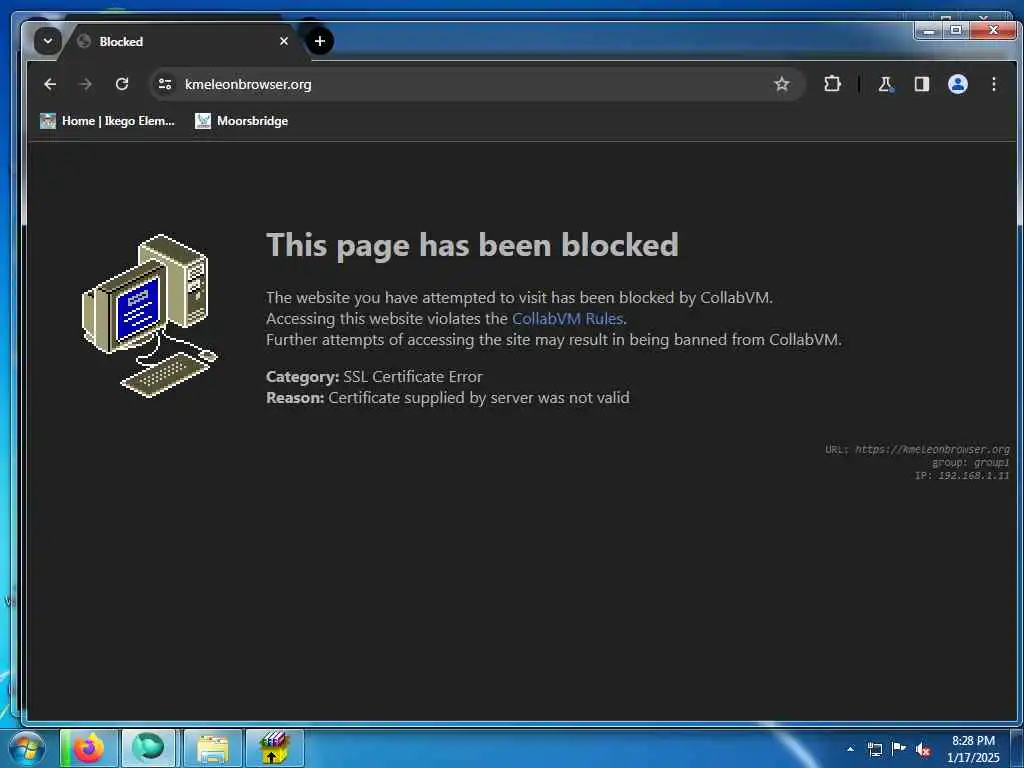Click the 'SSL Certificate Error' category text
The height and width of the screenshot is (768, 1024).
(413, 377)
